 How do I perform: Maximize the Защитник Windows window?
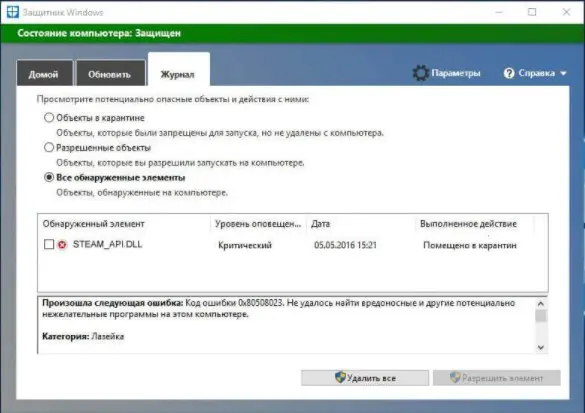(532, 12)
